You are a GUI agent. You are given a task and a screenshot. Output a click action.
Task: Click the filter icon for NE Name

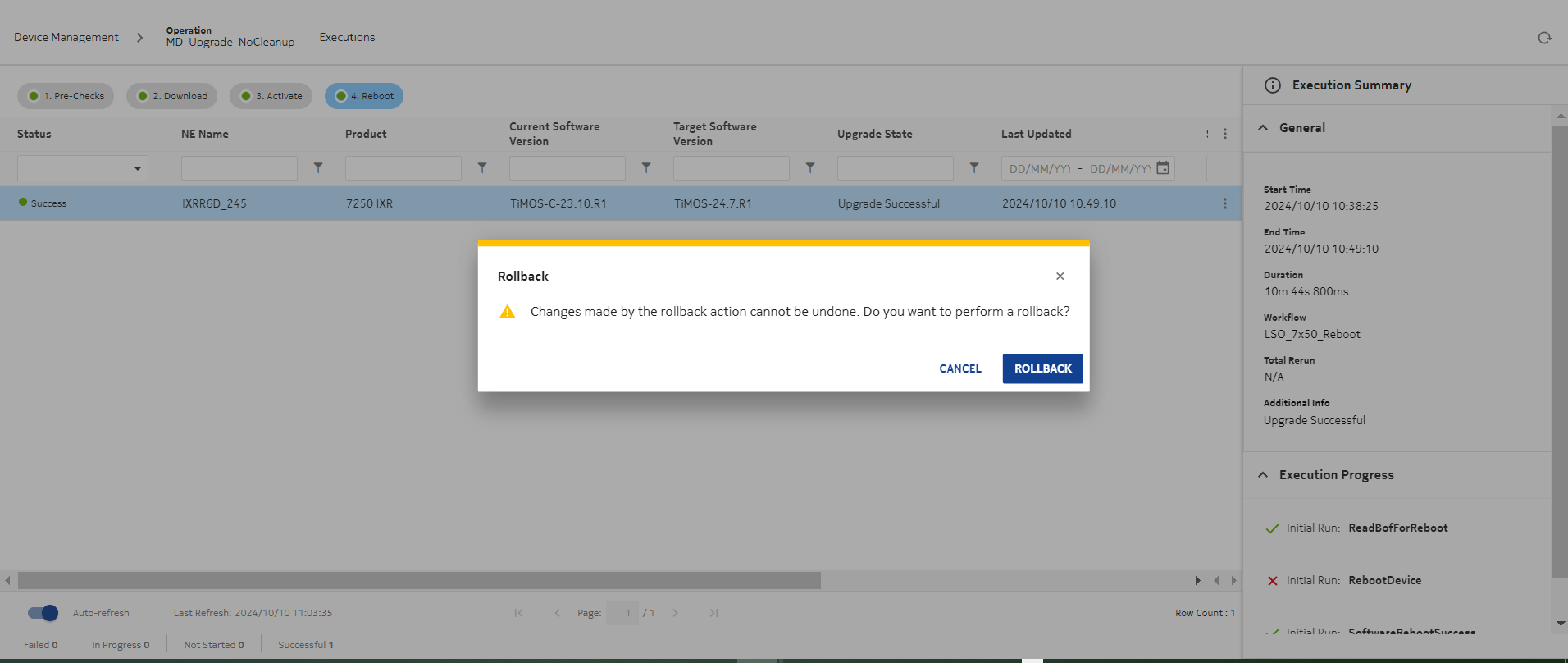pos(318,168)
